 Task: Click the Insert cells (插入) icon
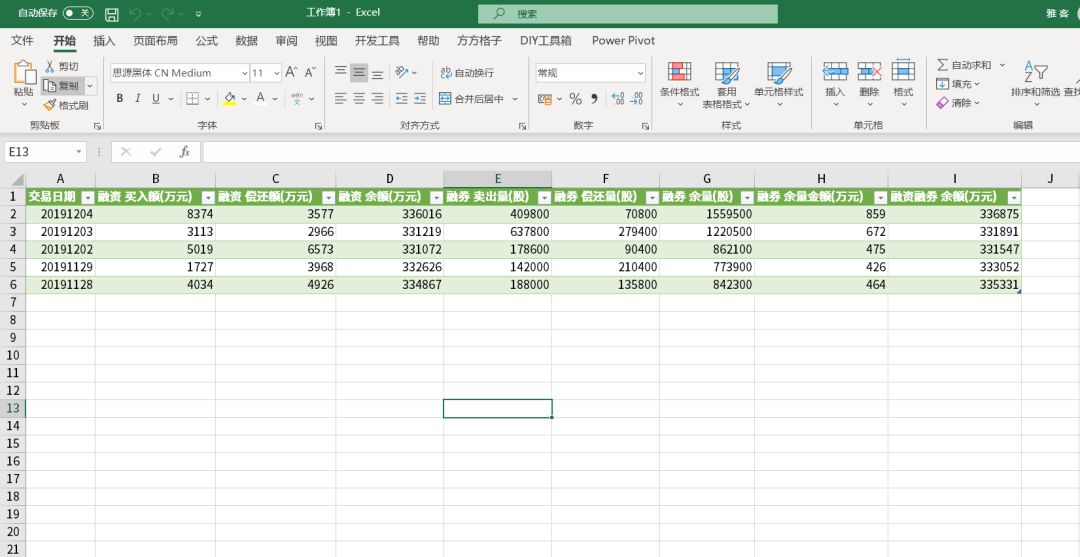[x=835, y=72]
